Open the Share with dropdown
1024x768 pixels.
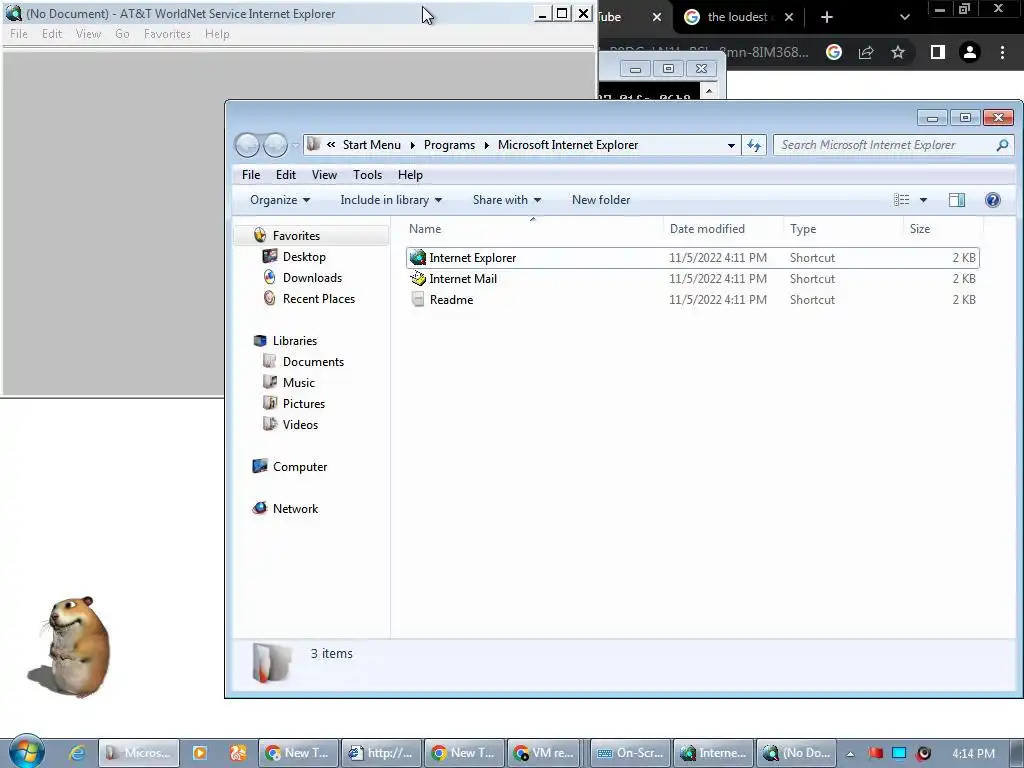pyautogui.click(x=507, y=200)
